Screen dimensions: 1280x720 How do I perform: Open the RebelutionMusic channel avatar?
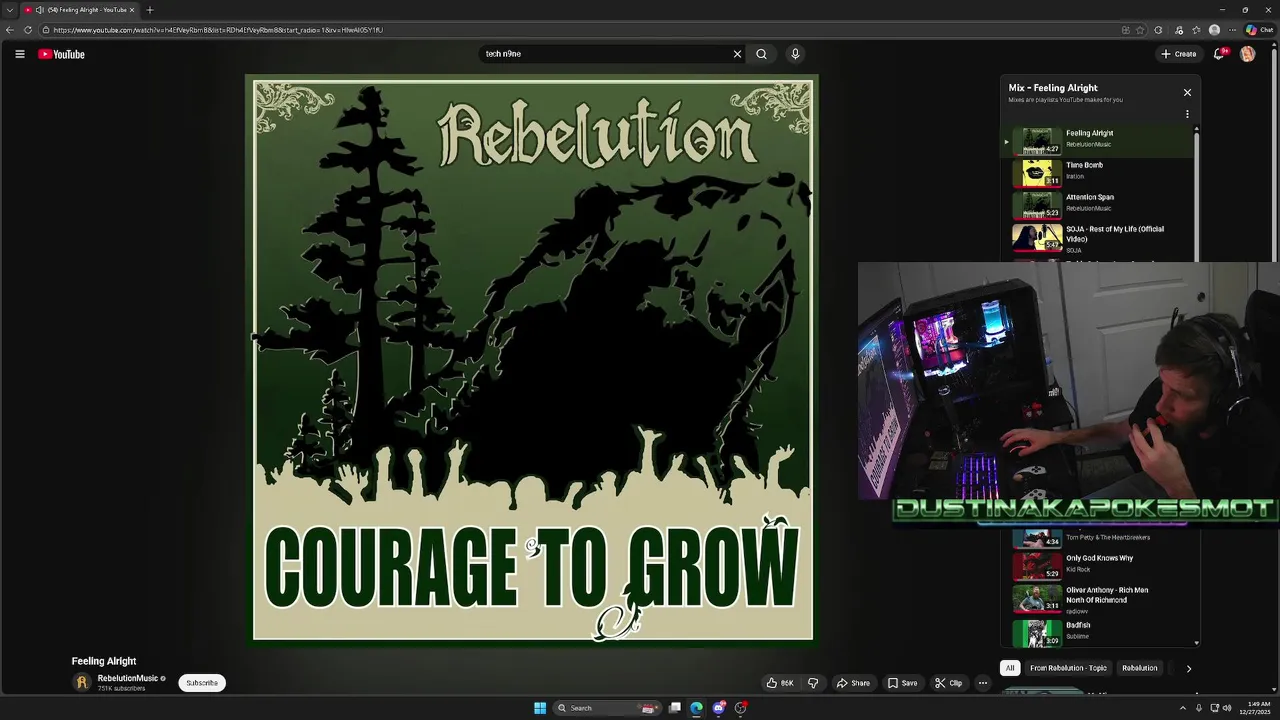click(x=82, y=682)
